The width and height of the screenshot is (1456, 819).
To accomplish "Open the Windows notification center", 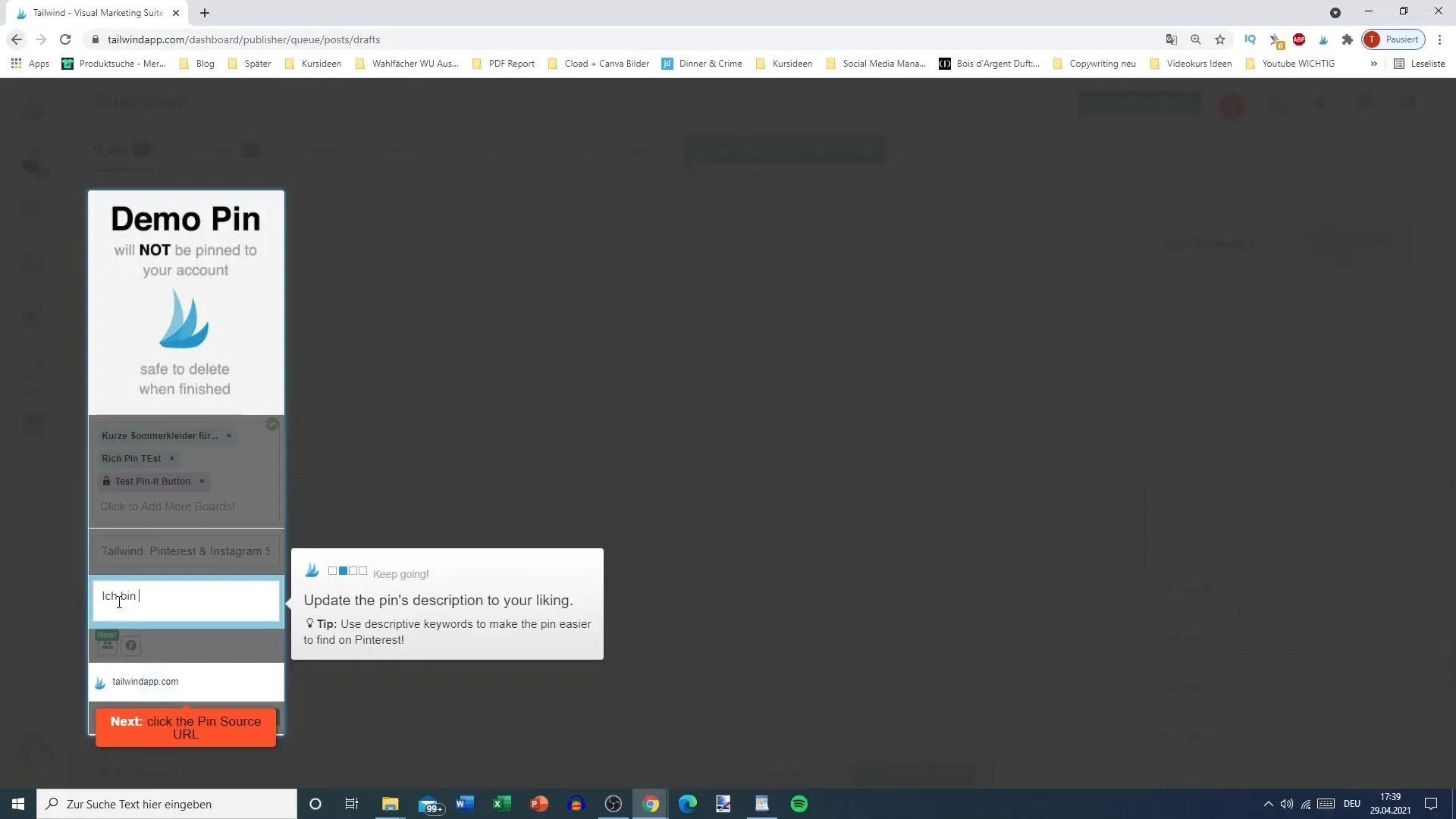I will point(1431,804).
